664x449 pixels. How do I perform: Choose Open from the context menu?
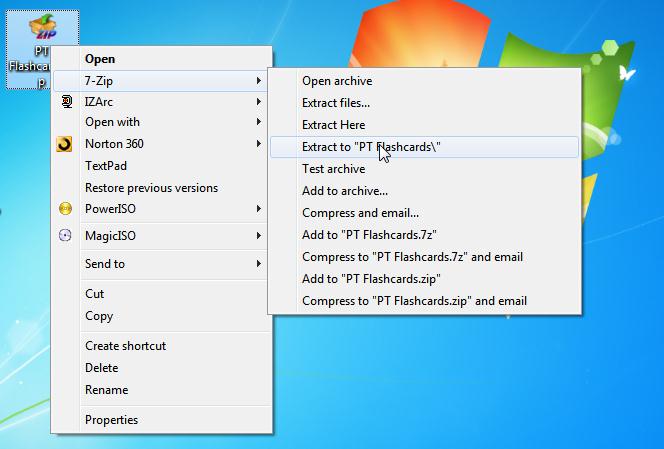click(161, 59)
